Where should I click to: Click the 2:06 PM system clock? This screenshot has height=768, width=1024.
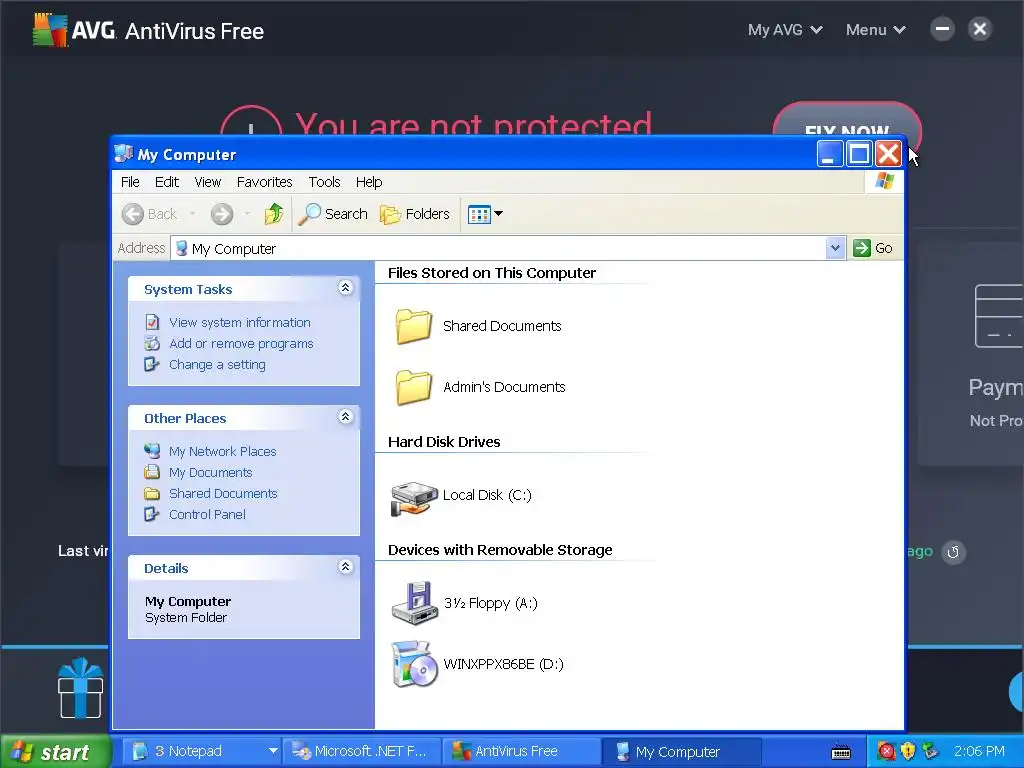tap(979, 752)
